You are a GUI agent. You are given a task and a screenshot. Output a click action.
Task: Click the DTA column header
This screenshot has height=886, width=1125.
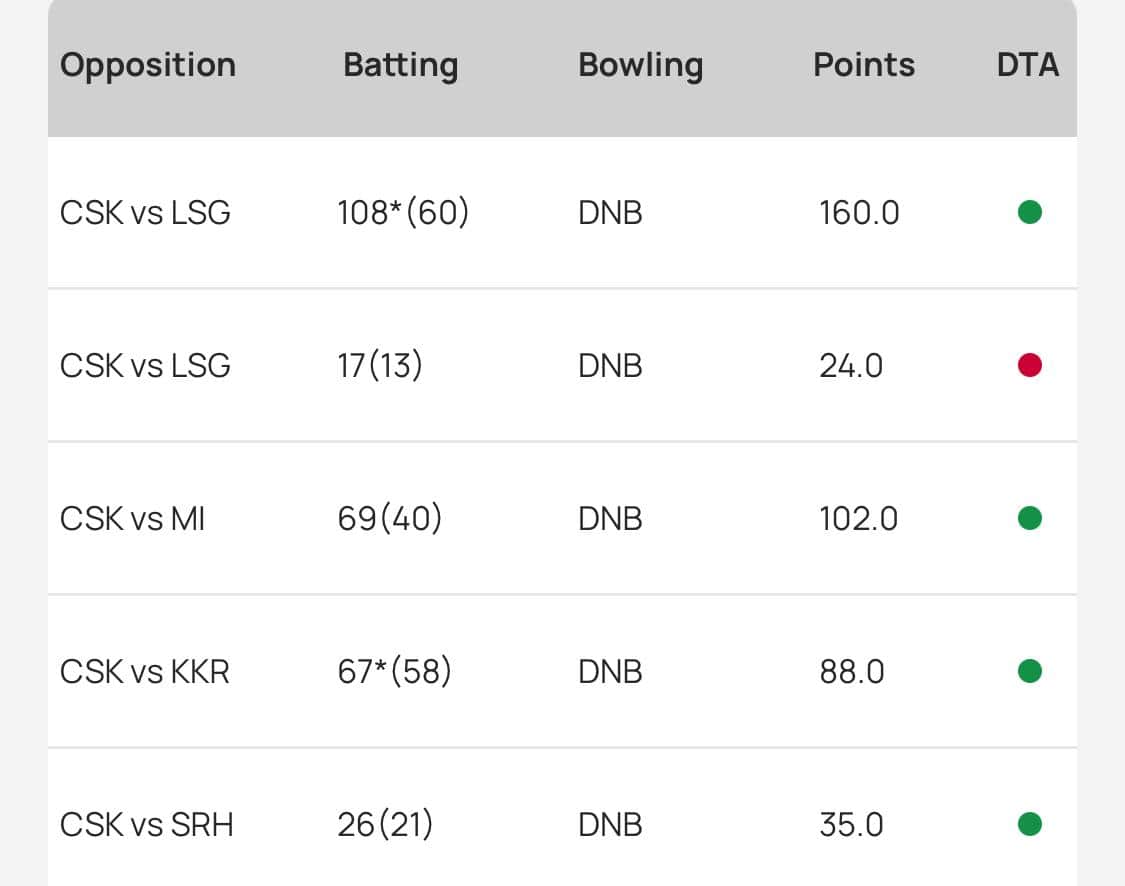1027,65
